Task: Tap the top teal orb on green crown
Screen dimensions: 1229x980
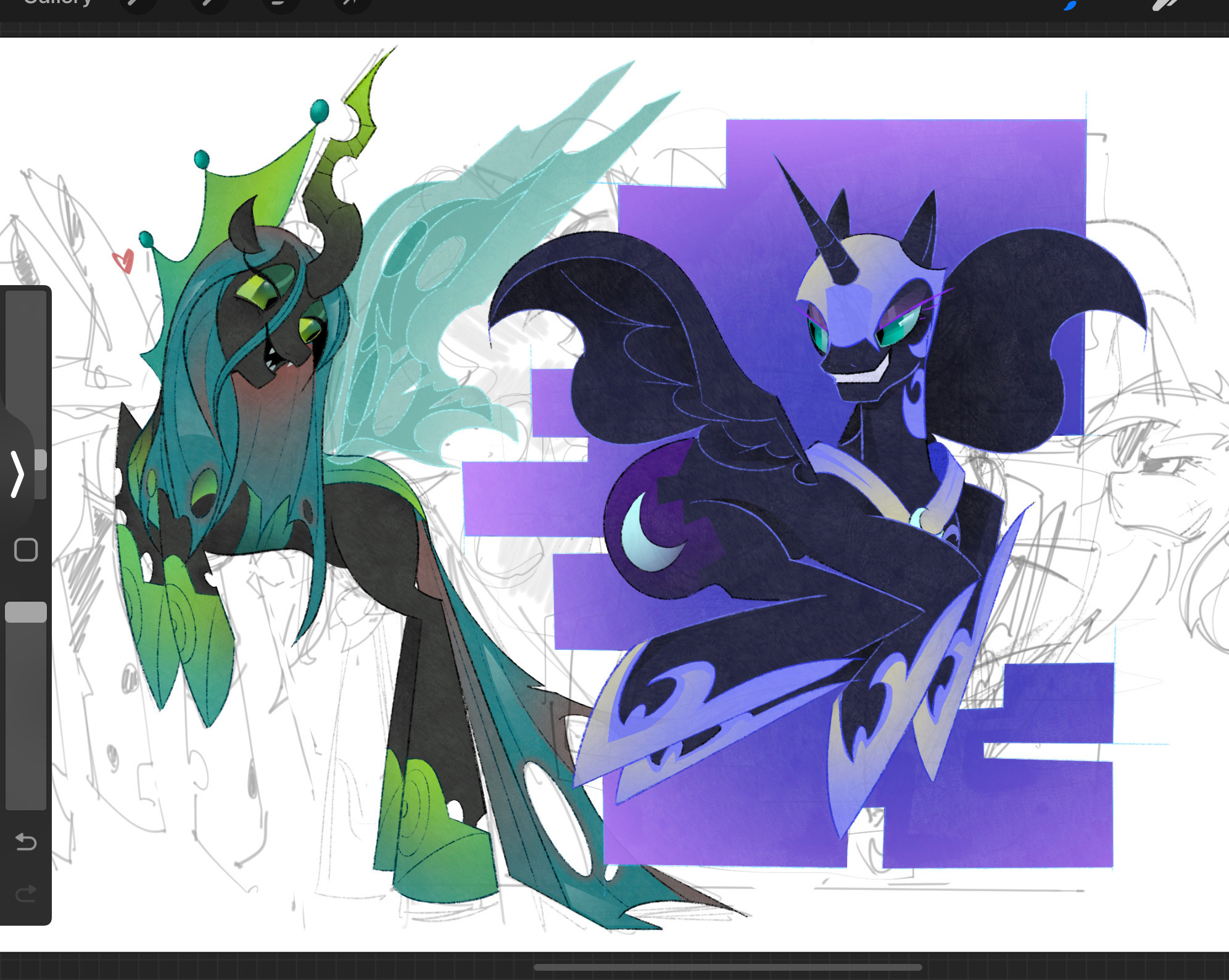Action: [x=319, y=111]
